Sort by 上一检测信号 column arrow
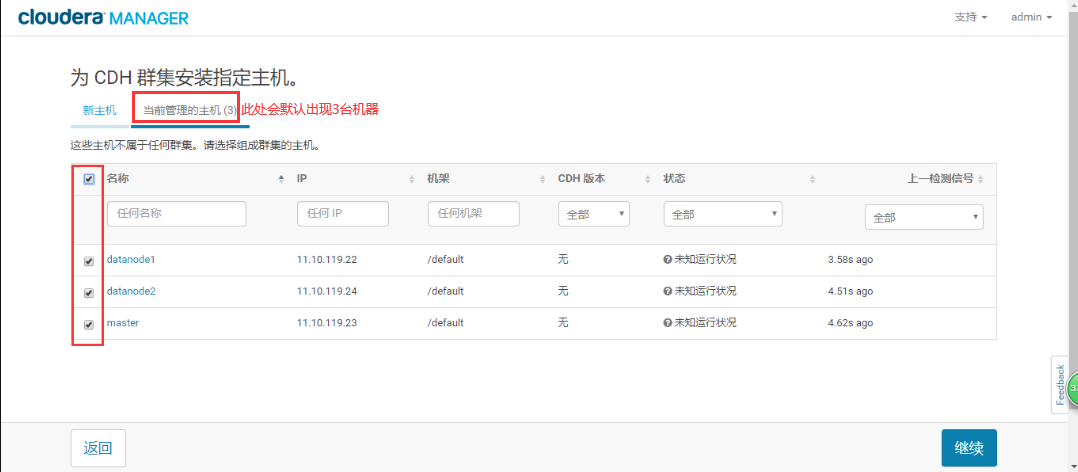This screenshot has width=1078, height=472. tap(980, 179)
